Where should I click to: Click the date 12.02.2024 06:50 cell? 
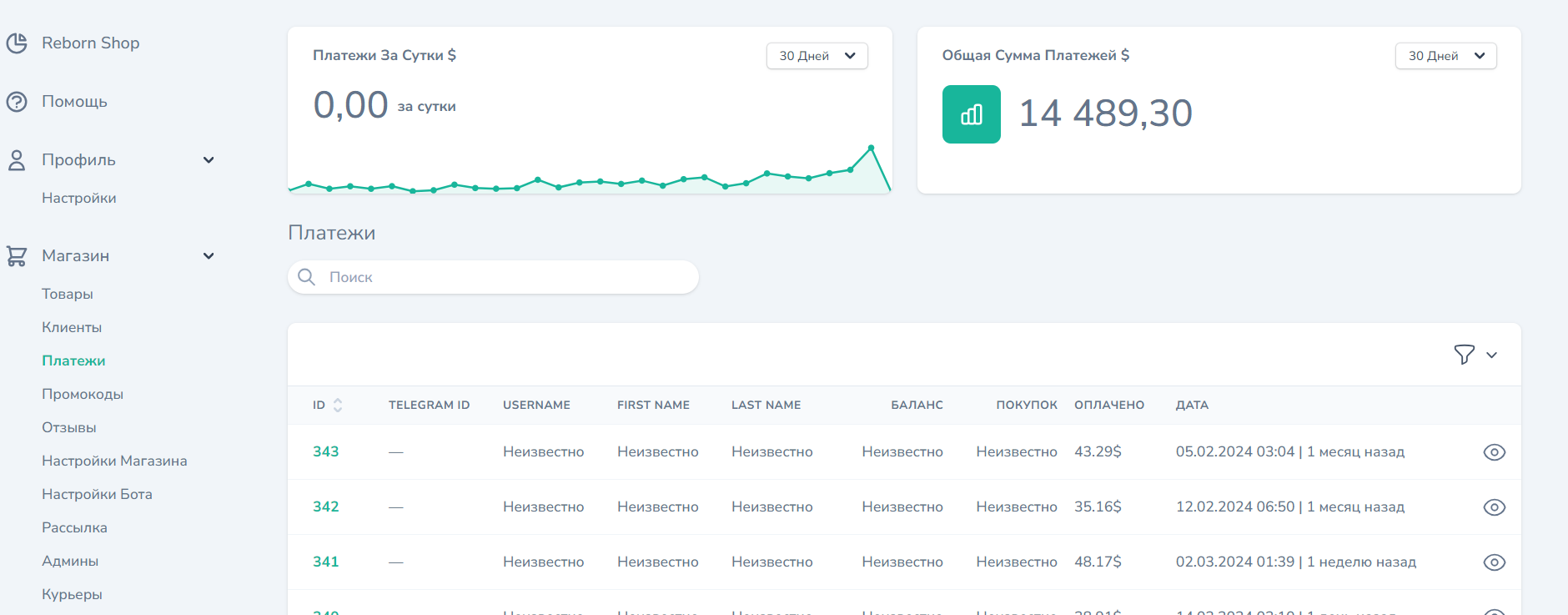(1290, 507)
